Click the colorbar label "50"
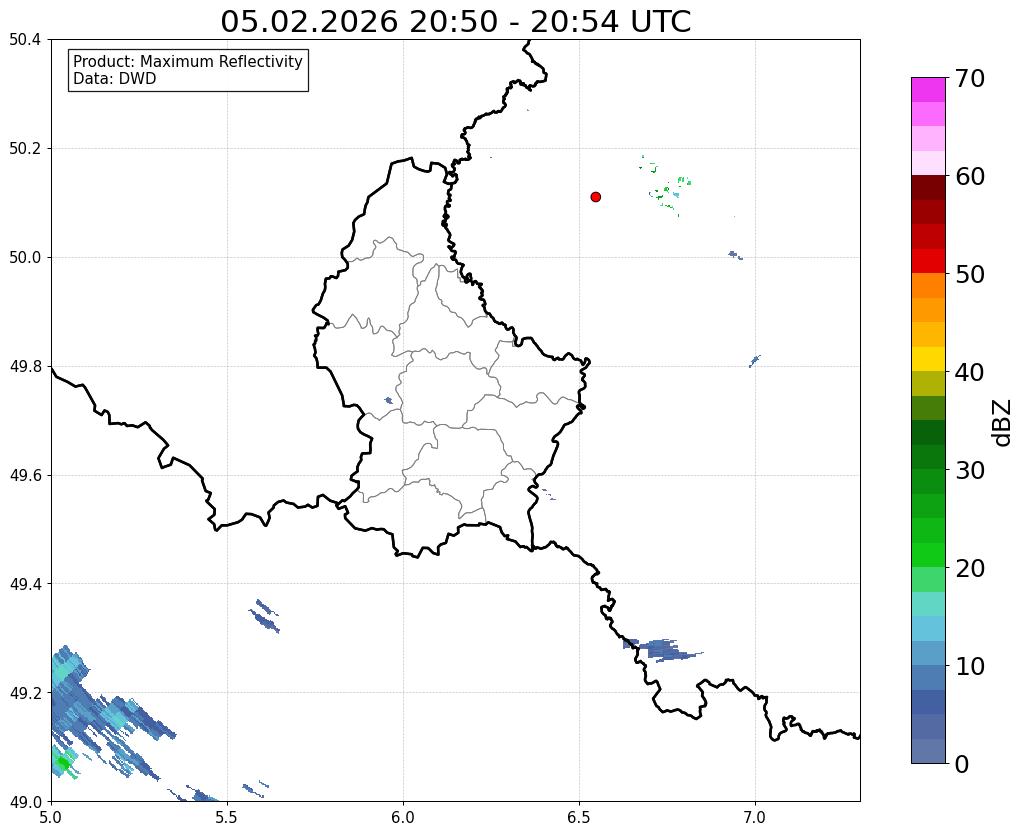Viewport: 1023px width, 834px height. point(970,274)
